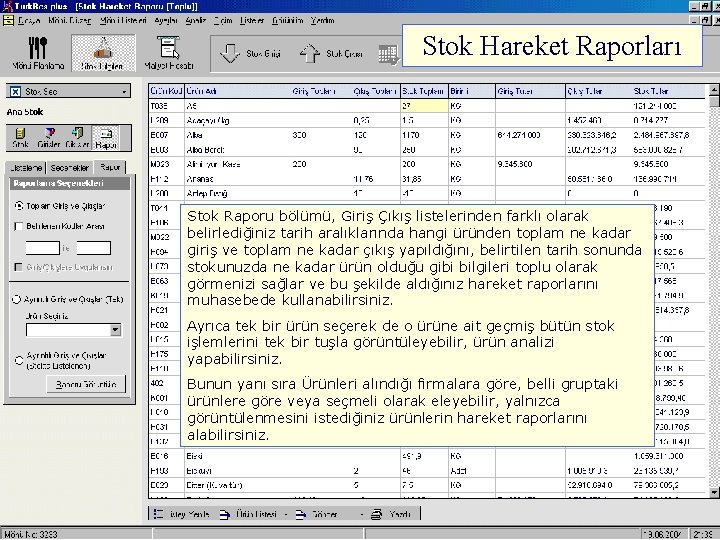Expand the Gönder dropdown arrow in bottom toolbar
720x540 pixels.
(362, 515)
